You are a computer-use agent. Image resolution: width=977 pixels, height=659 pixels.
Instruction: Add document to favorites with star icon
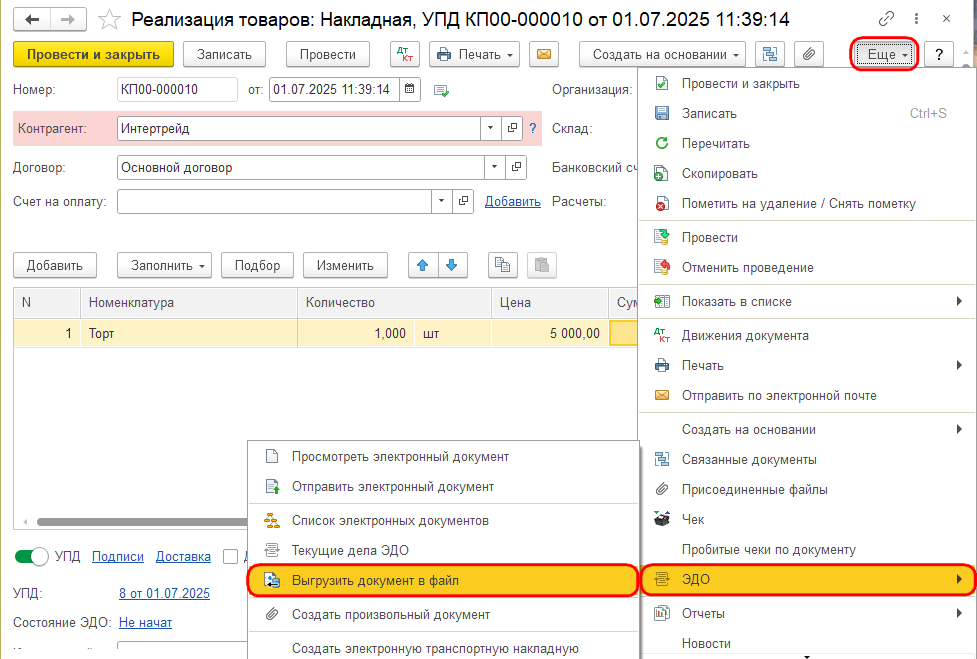coord(110,20)
